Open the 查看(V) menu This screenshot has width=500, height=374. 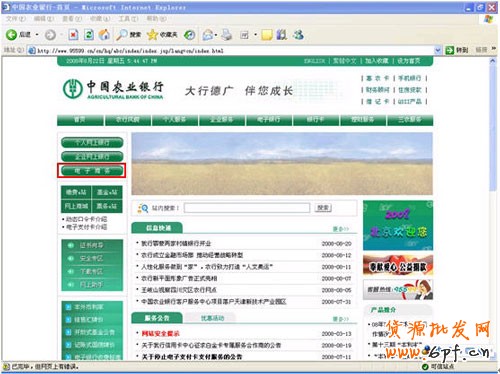(72, 18)
